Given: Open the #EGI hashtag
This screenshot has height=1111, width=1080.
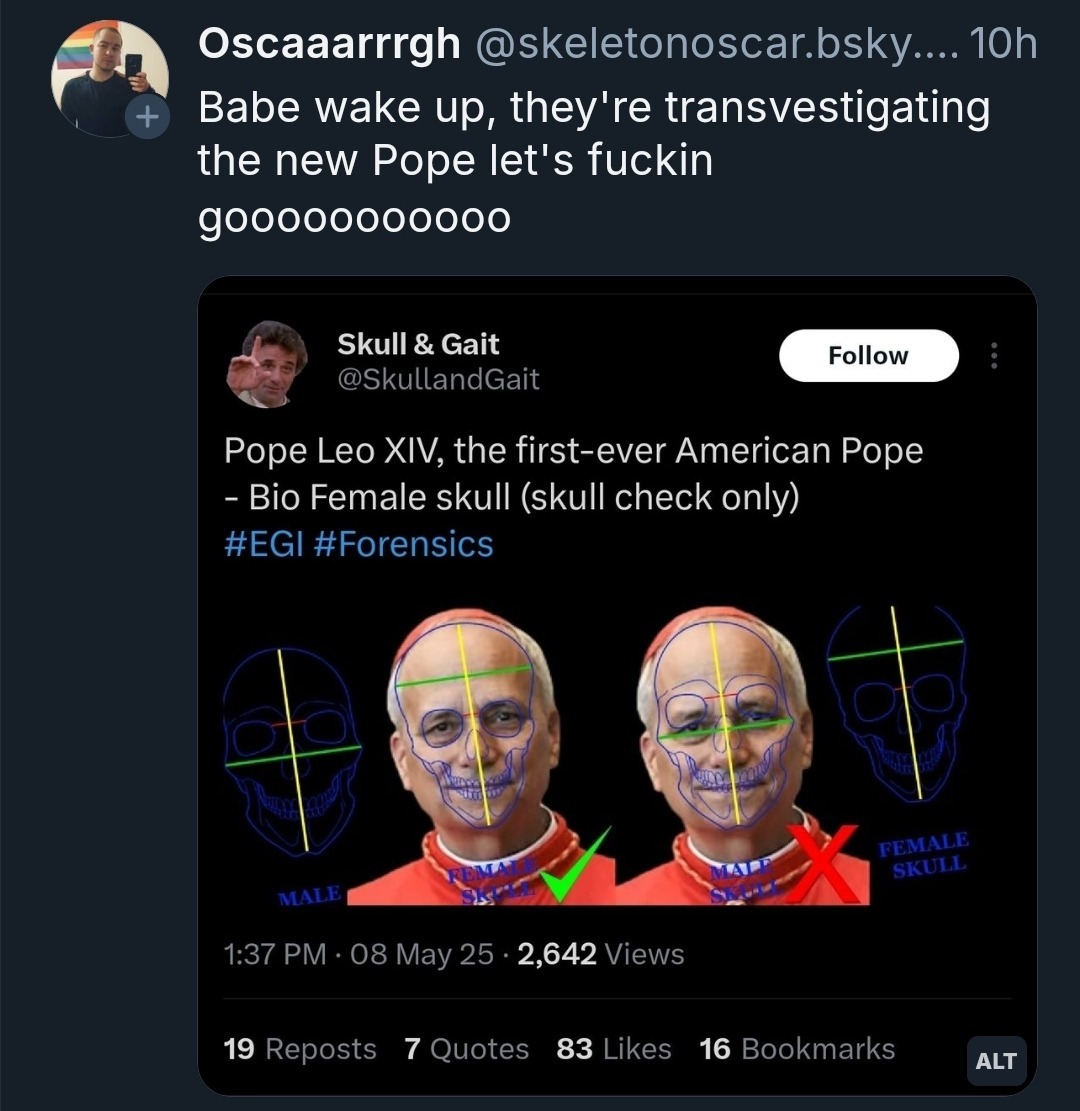Looking at the screenshot, I should click(x=263, y=544).
